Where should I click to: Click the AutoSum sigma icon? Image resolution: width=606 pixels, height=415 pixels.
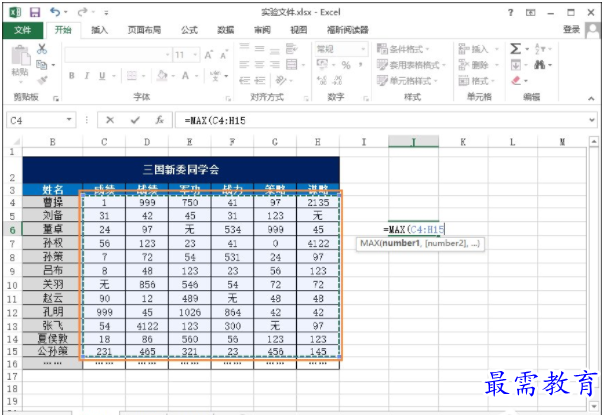pyautogui.click(x=515, y=49)
